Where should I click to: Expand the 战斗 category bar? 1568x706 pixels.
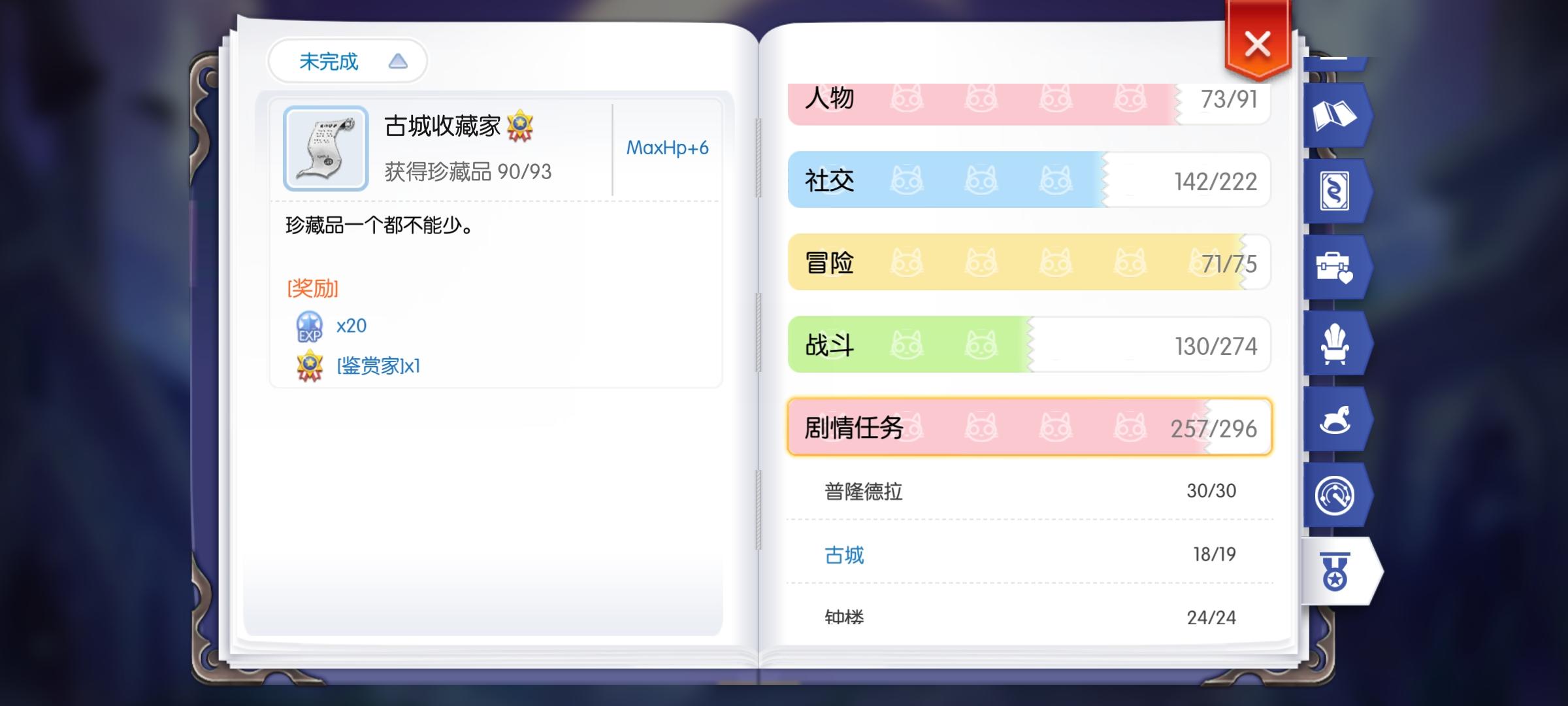1029,345
